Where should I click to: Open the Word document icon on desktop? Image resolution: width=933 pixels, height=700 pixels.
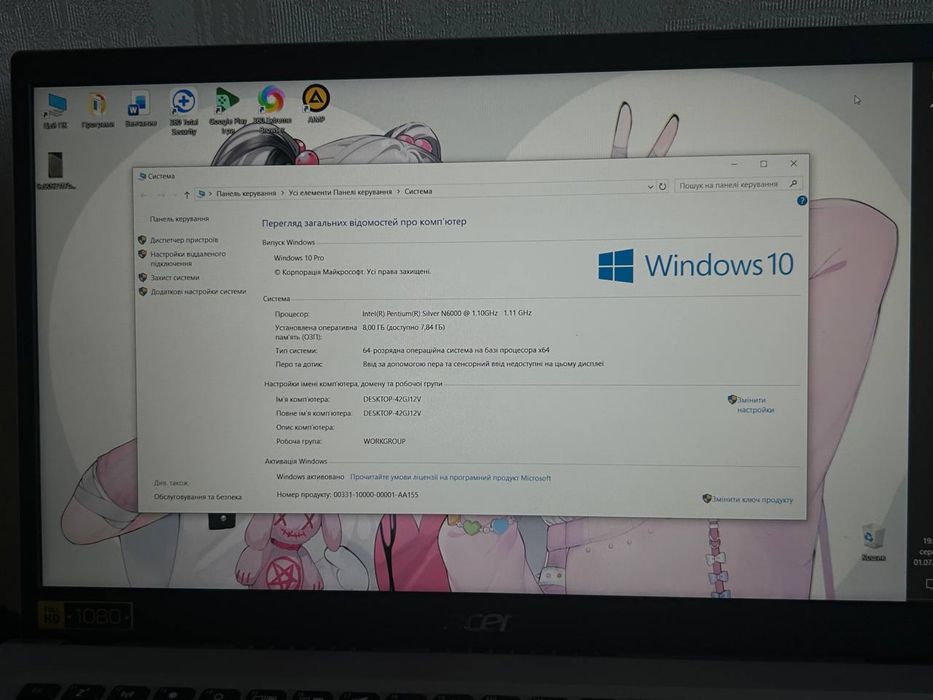click(x=140, y=109)
